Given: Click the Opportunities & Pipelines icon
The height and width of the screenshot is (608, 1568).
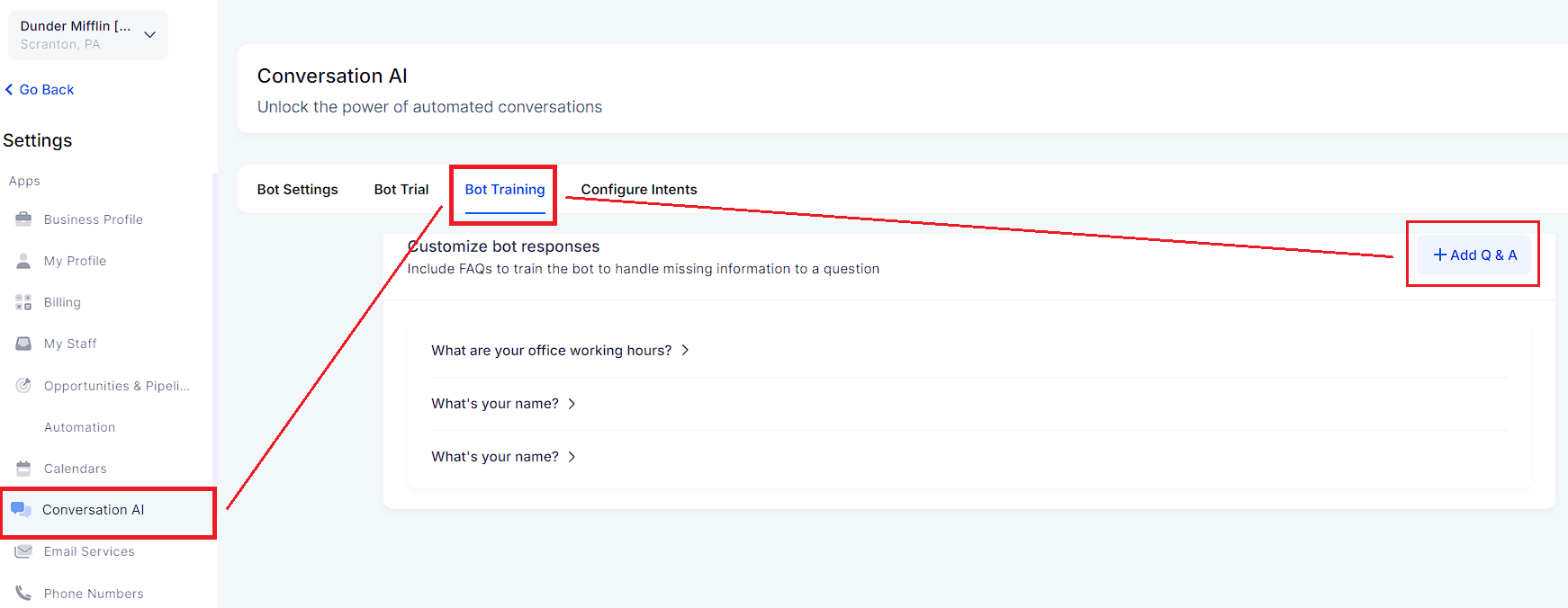Looking at the screenshot, I should click(x=23, y=385).
